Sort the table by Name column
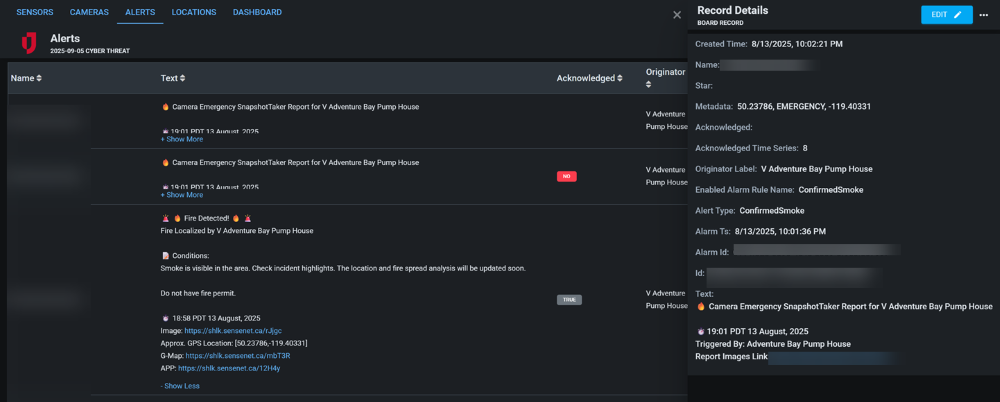The height and width of the screenshot is (402, 1000). point(26,78)
